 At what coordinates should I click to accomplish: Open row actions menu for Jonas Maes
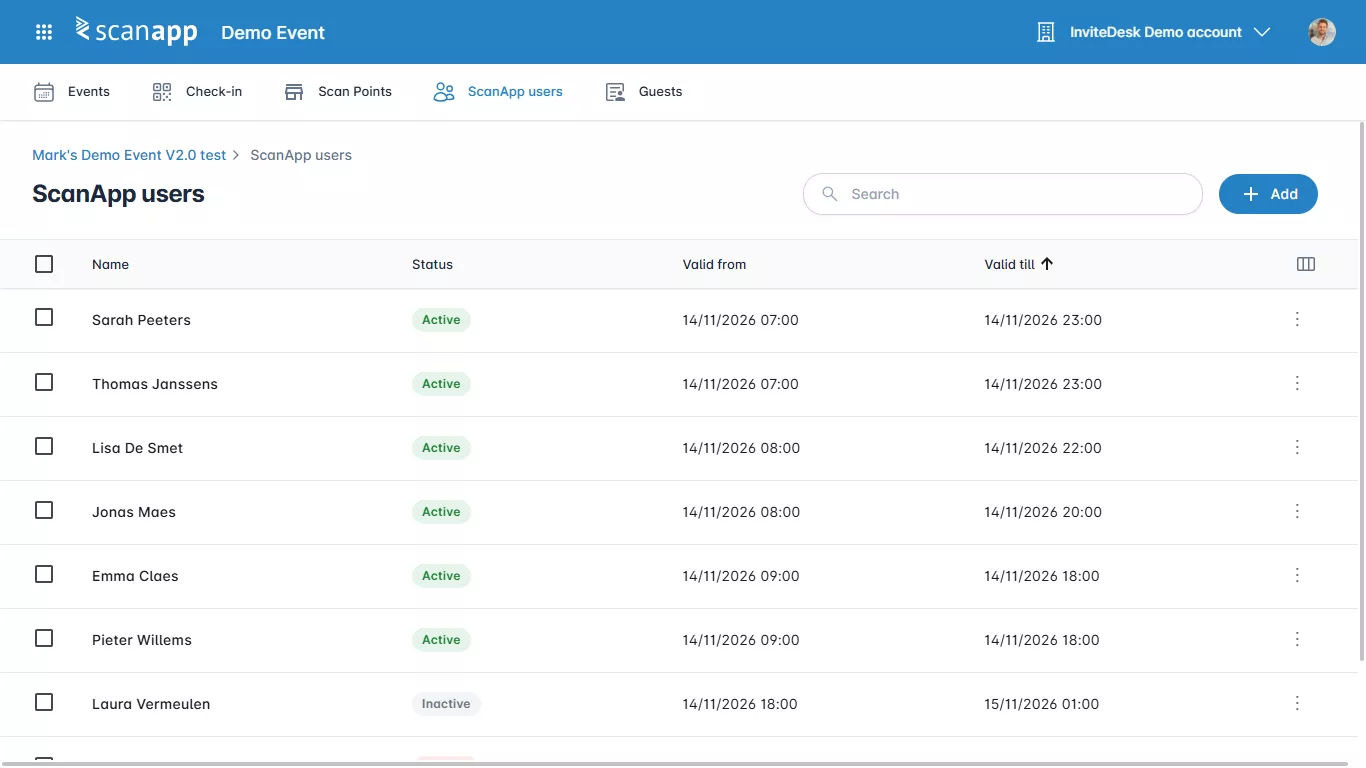[x=1297, y=511]
